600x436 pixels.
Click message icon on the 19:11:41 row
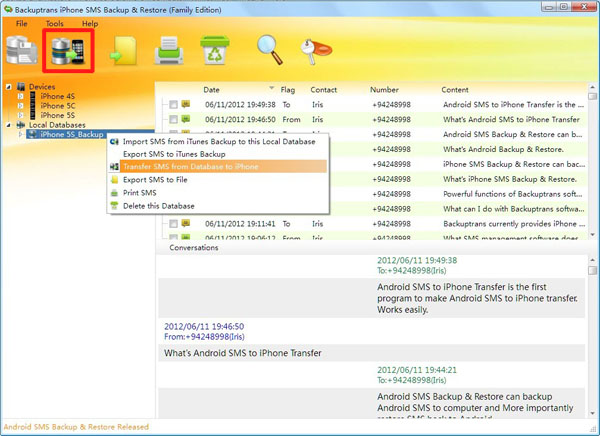coord(186,223)
